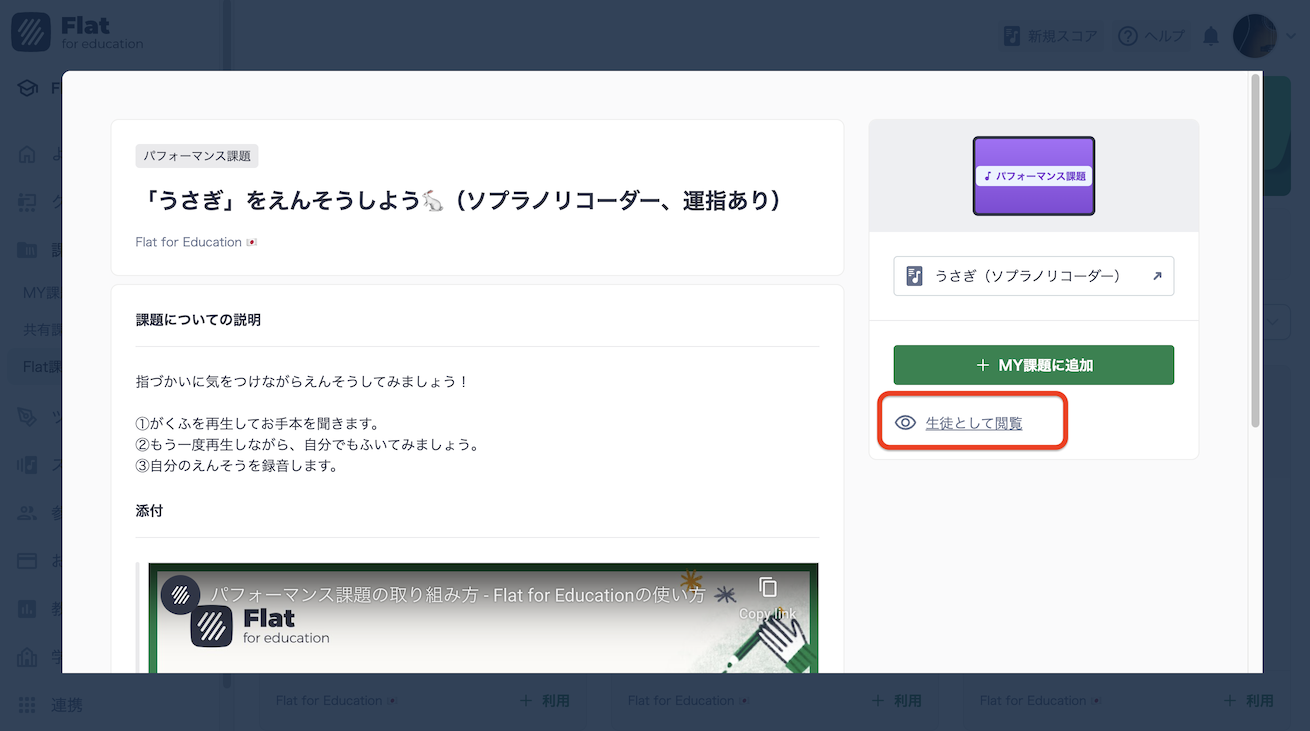Create a new score via 新規スコア icon

1014,35
